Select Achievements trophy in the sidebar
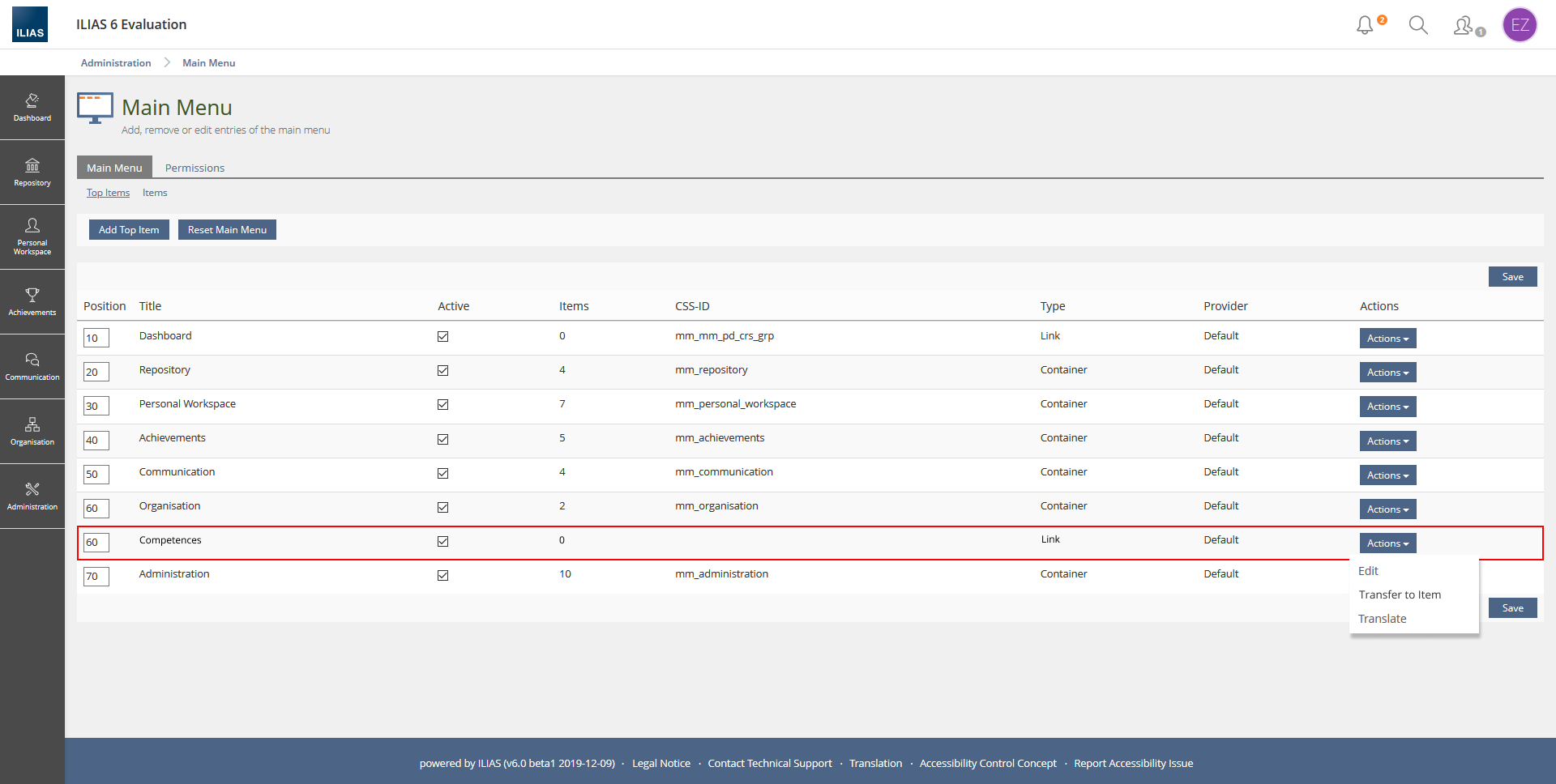Screen dimensions: 1556x784 click(32, 301)
